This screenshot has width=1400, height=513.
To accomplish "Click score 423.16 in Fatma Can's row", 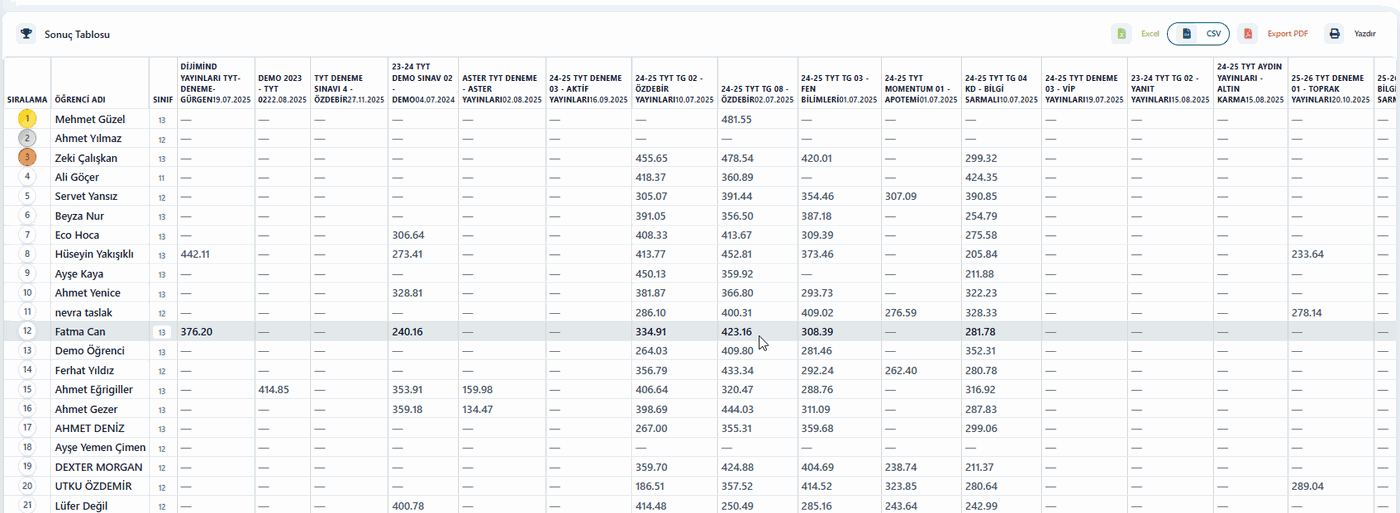I will pyautogui.click(x=736, y=331).
